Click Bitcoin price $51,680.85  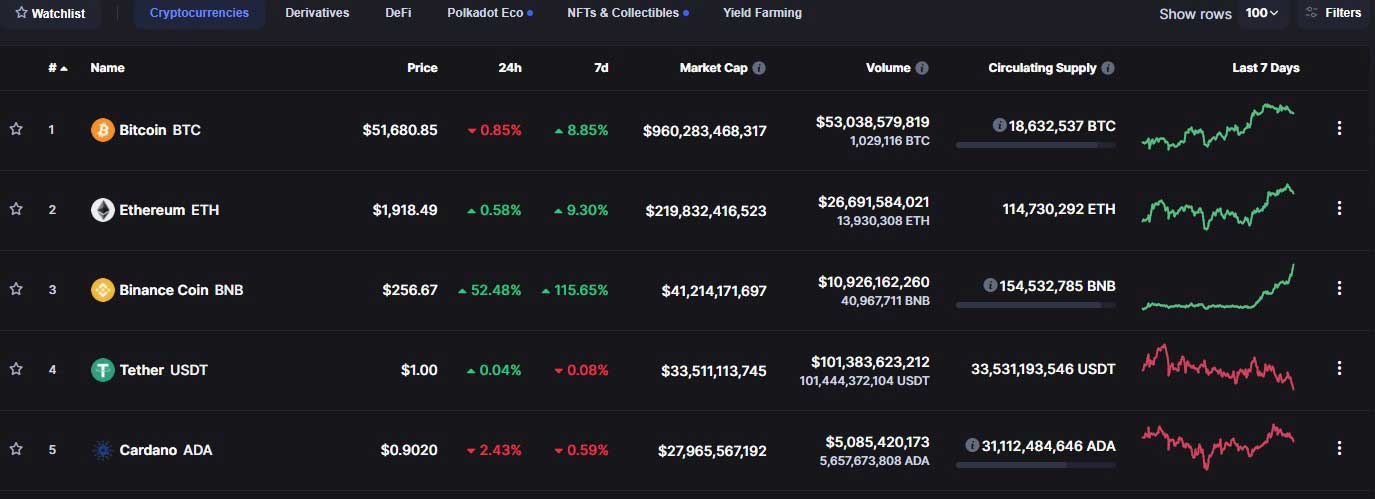[400, 130]
